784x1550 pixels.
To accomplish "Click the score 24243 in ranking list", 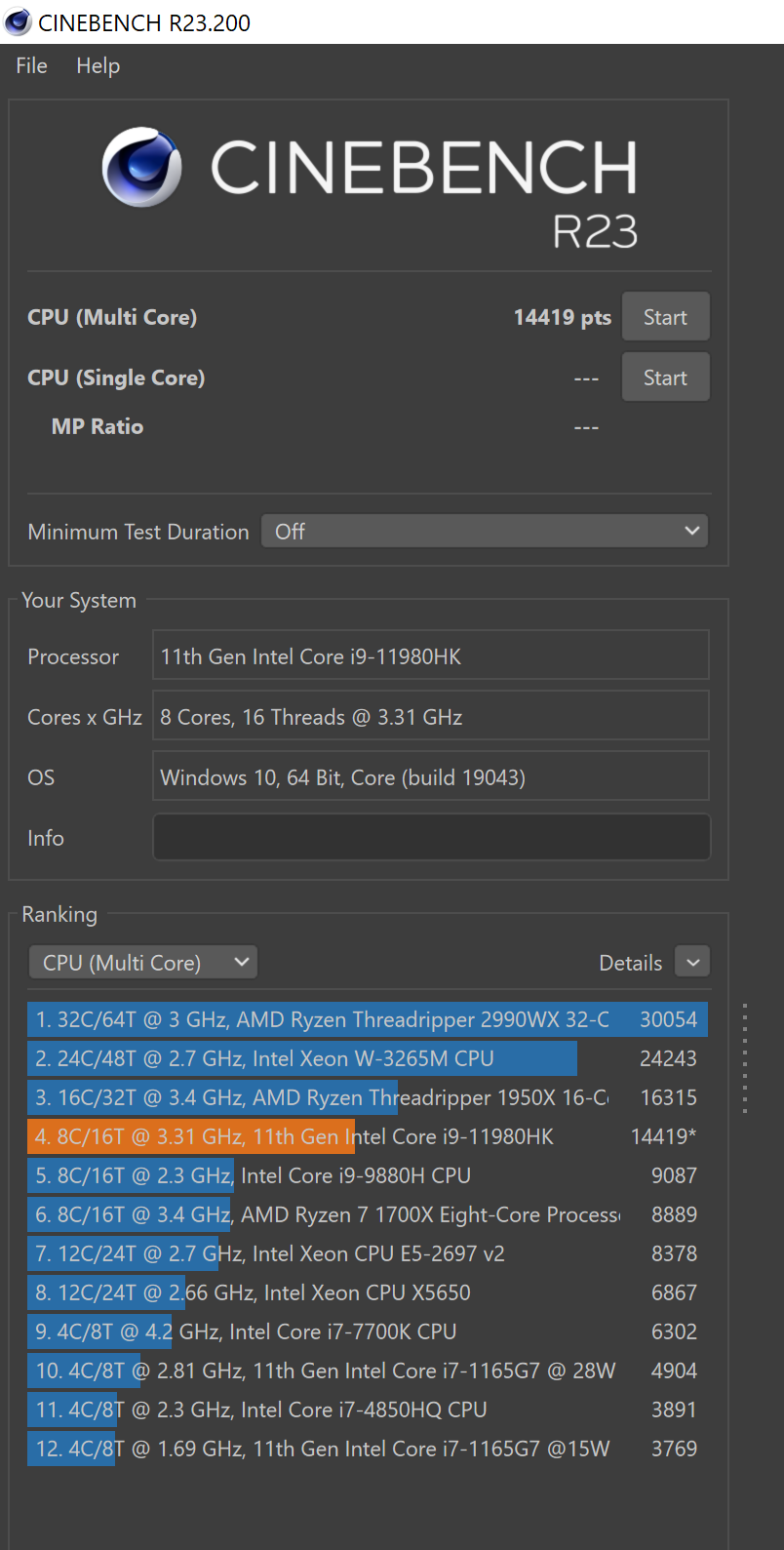I will point(668,1058).
